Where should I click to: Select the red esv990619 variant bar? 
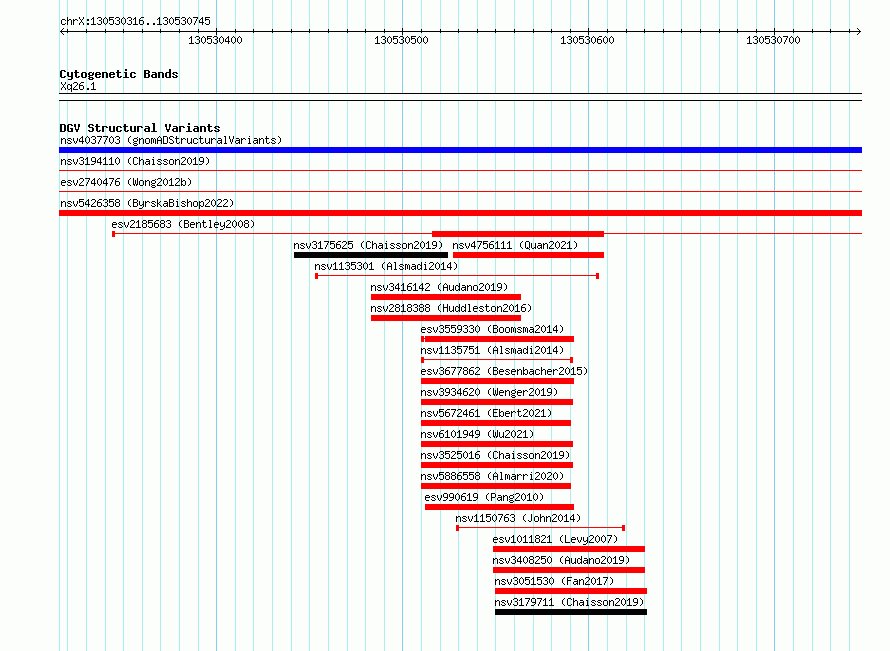coord(499,507)
